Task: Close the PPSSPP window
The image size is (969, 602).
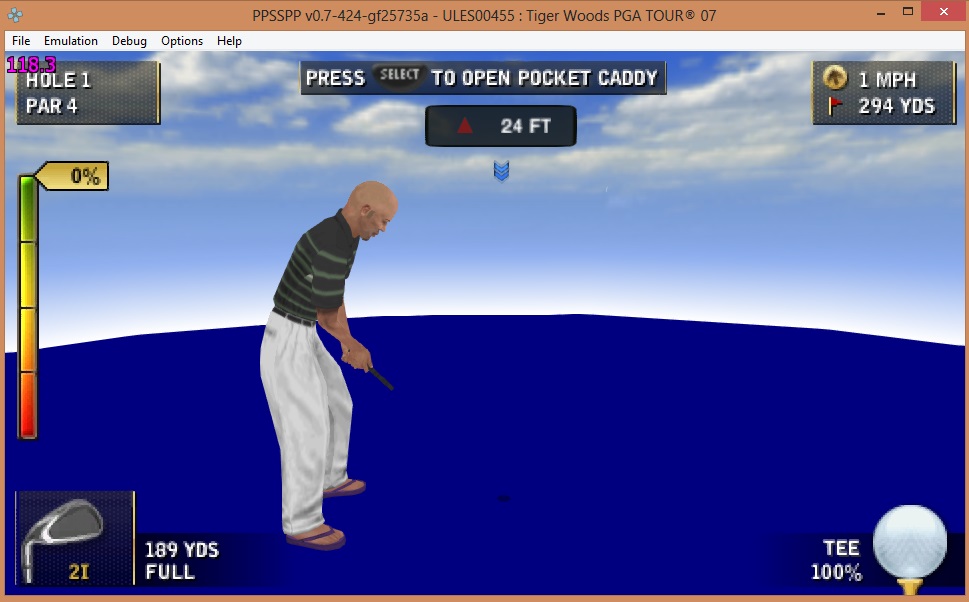Action: tap(944, 12)
